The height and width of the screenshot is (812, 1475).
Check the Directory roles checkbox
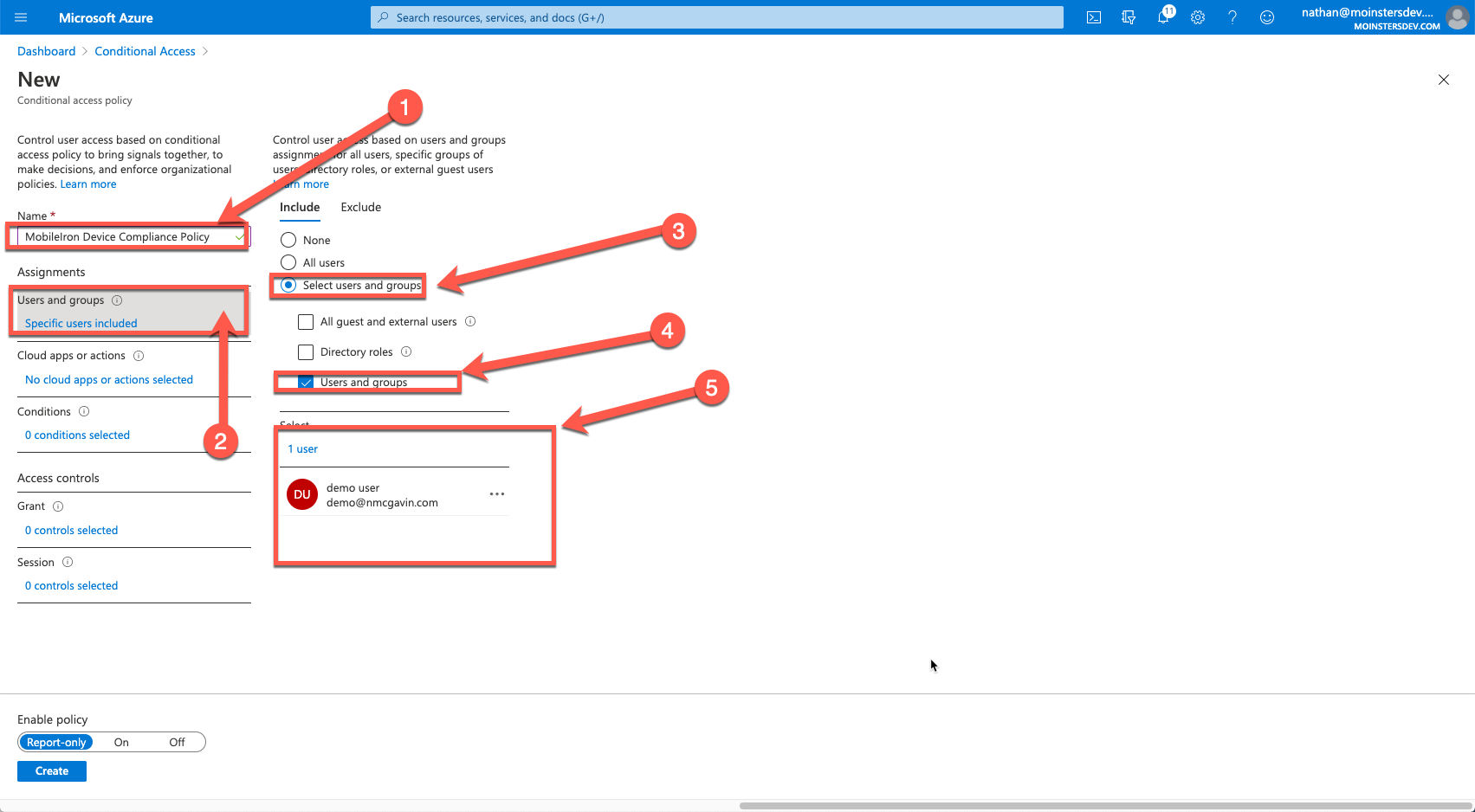(x=306, y=351)
